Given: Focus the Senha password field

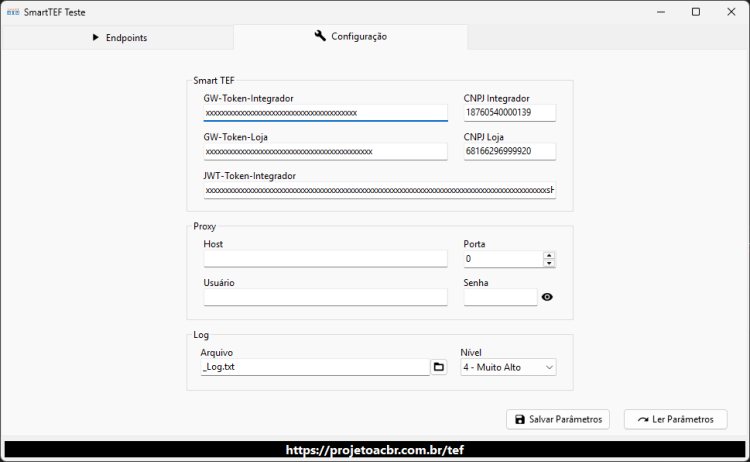Looking at the screenshot, I should pyautogui.click(x=500, y=297).
